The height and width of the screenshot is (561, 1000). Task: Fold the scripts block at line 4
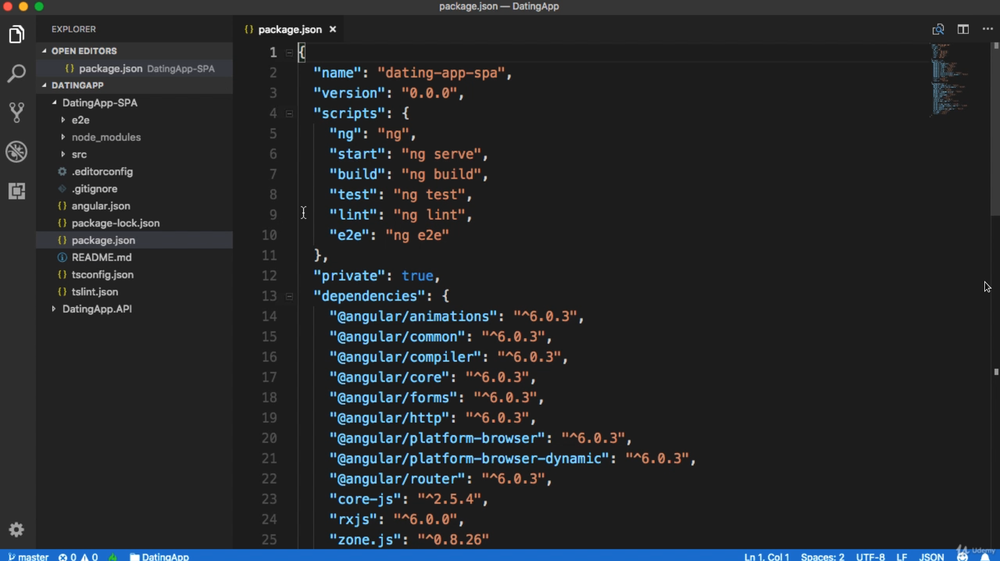tap(289, 113)
